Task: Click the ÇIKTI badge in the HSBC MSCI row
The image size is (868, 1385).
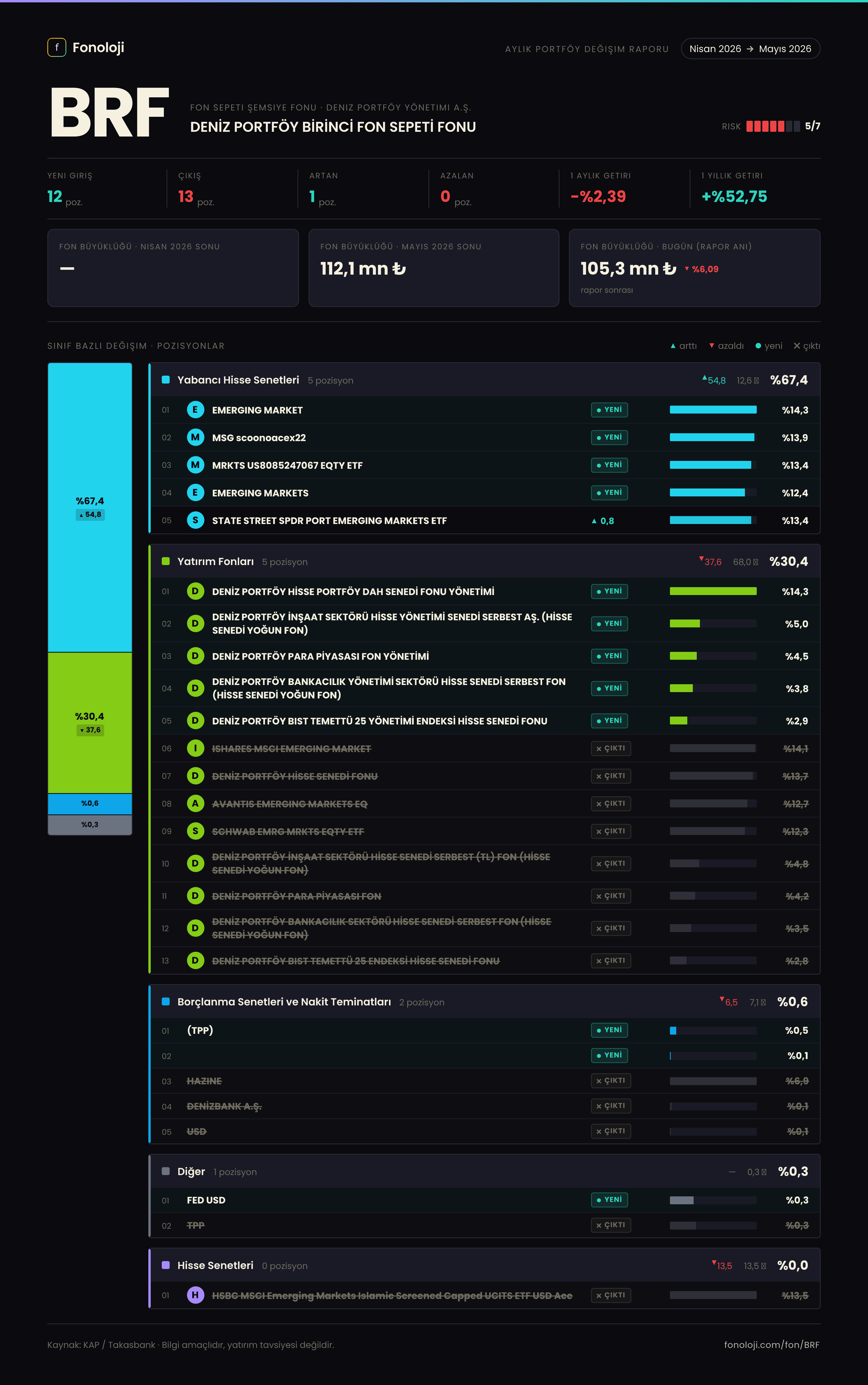Action: (611, 1296)
